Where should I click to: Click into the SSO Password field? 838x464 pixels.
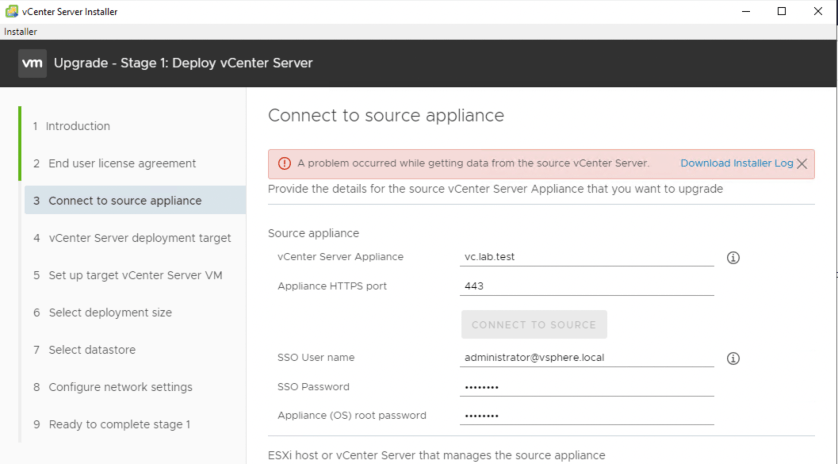click(586, 387)
